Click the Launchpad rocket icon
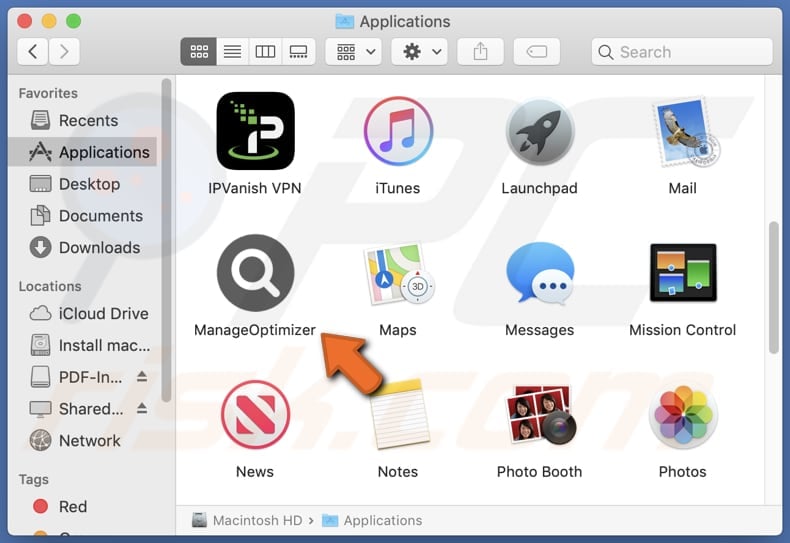The image size is (790, 543). [x=540, y=132]
